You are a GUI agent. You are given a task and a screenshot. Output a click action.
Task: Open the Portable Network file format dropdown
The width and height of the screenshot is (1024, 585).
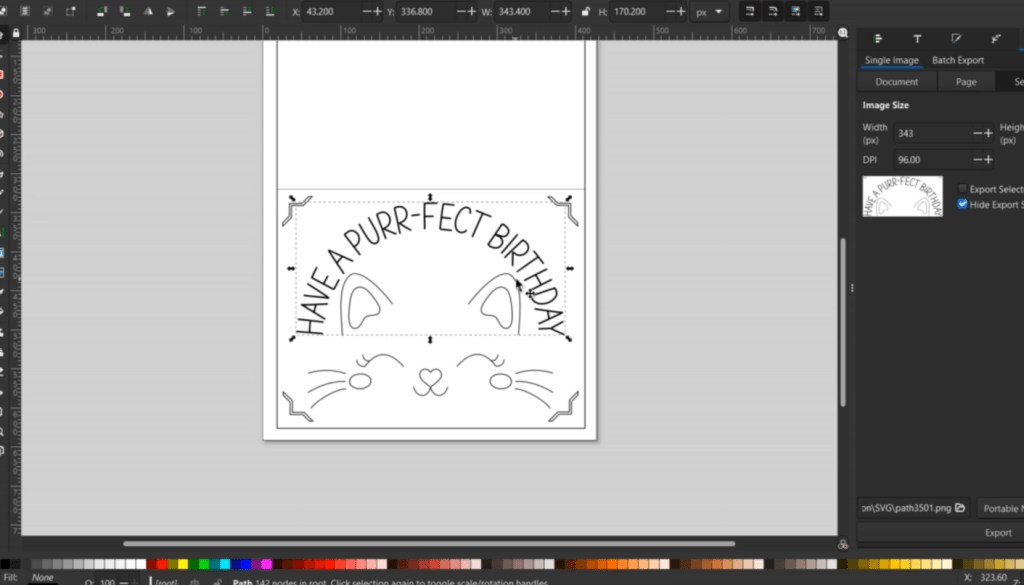(999, 508)
